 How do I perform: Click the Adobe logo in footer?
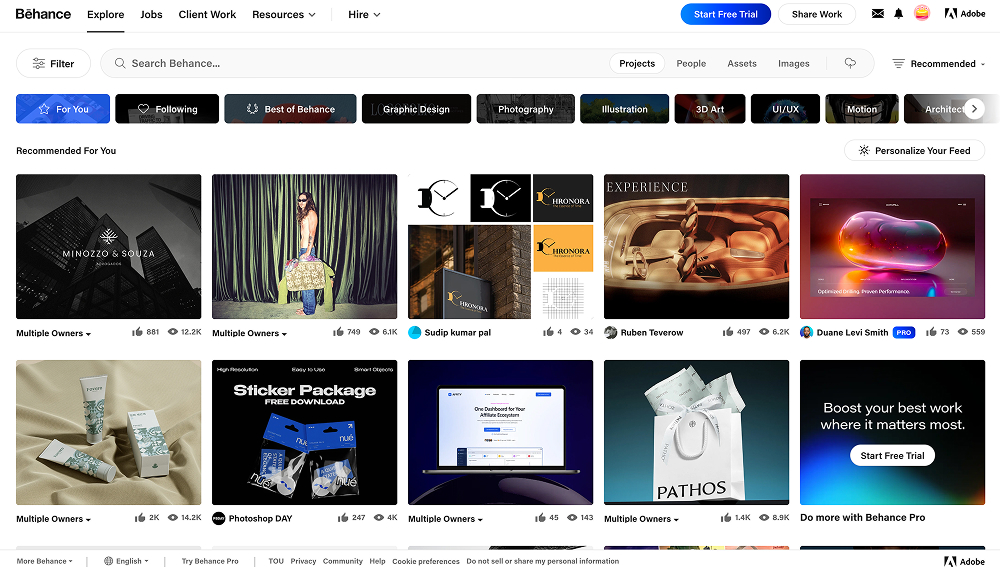click(964, 561)
